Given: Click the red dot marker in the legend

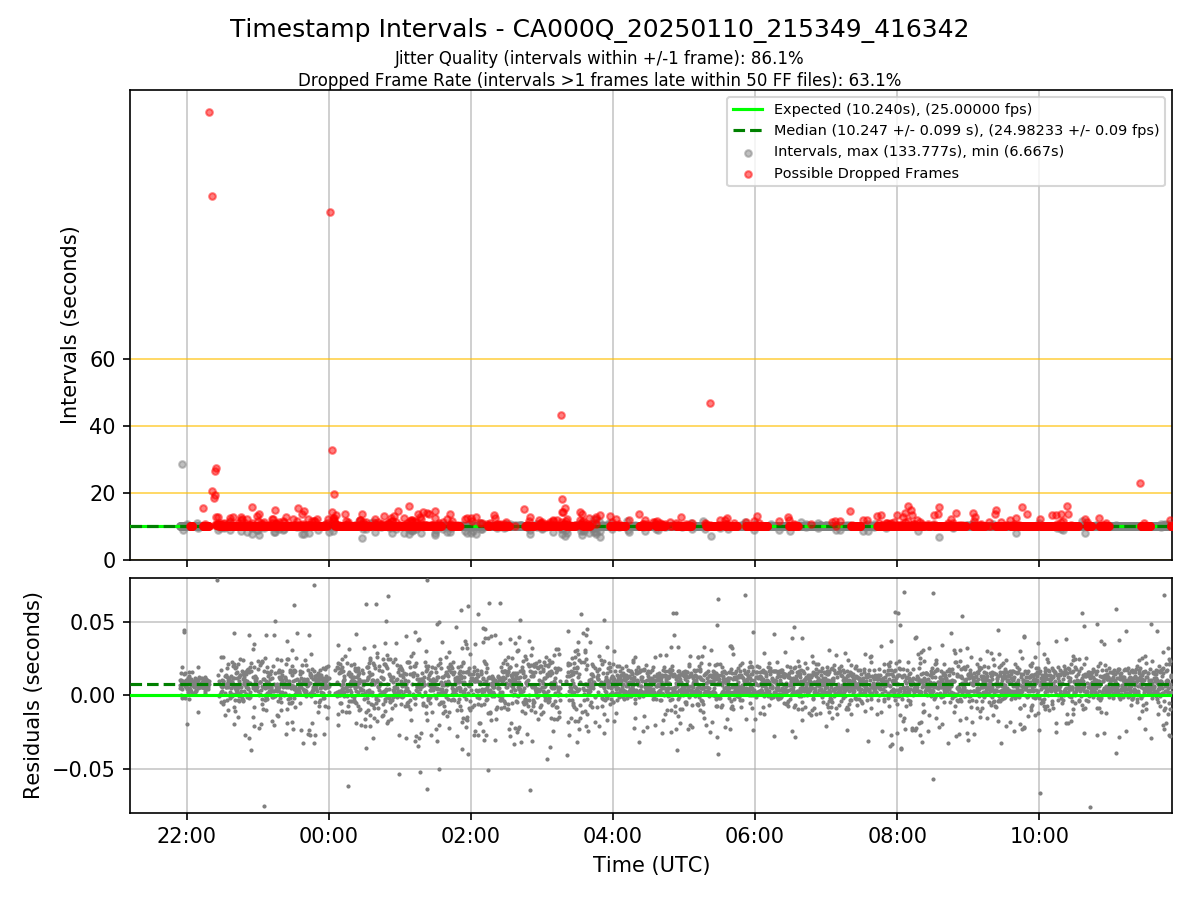Looking at the screenshot, I should click(x=748, y=173).
